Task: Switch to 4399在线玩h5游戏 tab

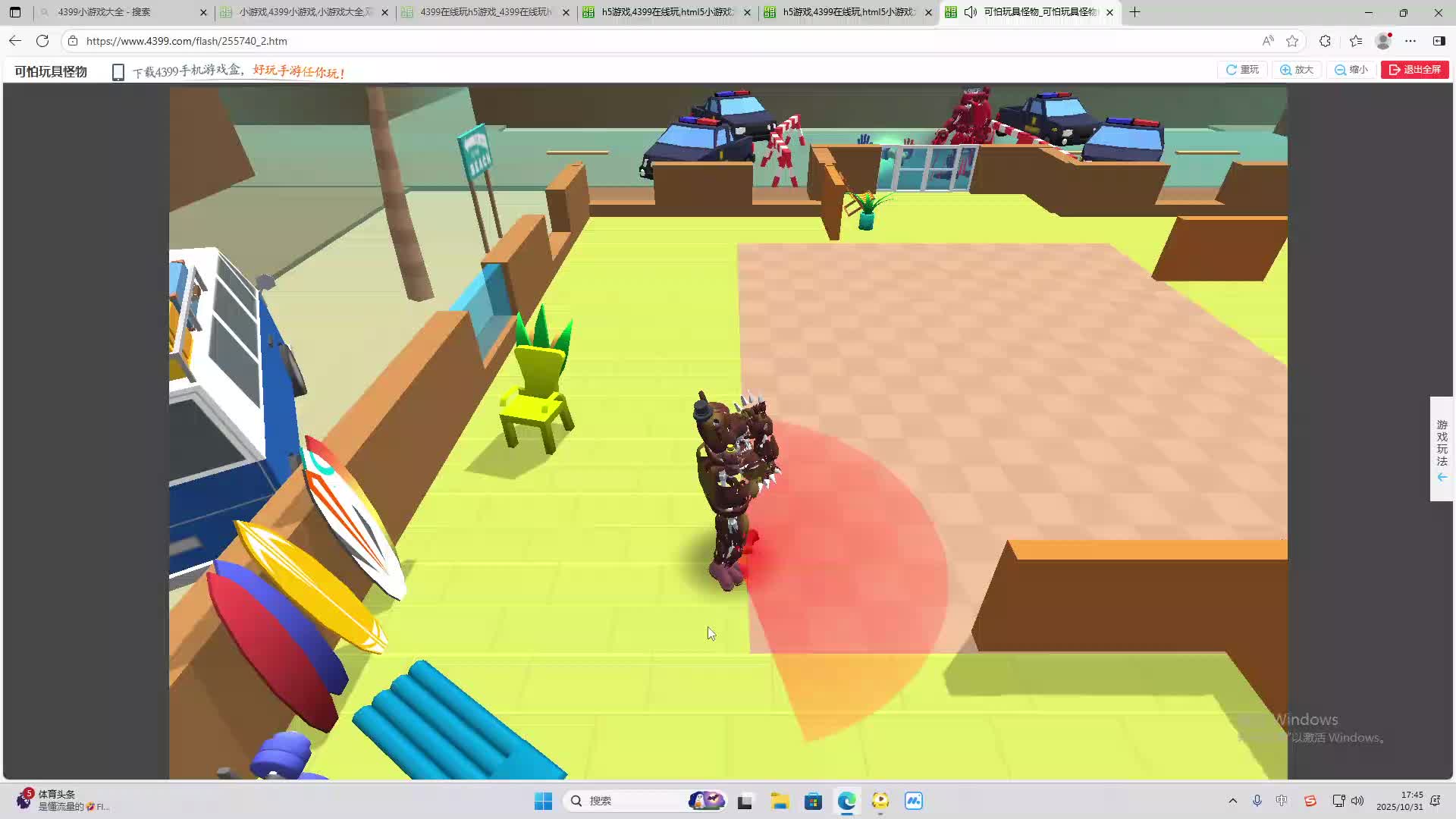Action: [485, 12]
